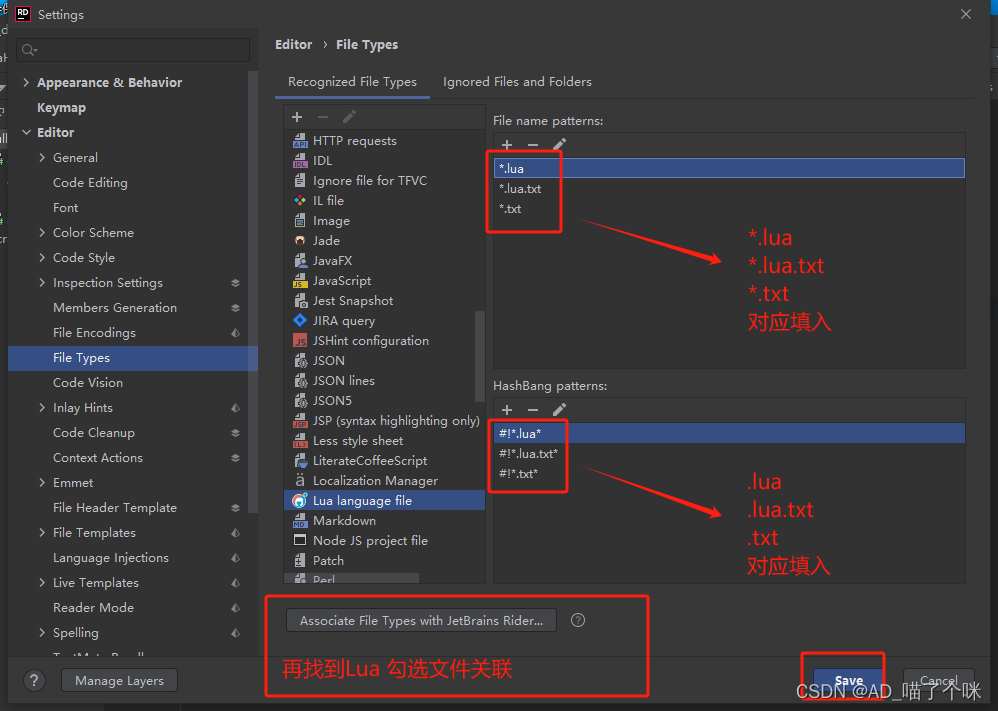Collapse the Editor section
Screen dimensions: 998x711
(x=26, y=132)
